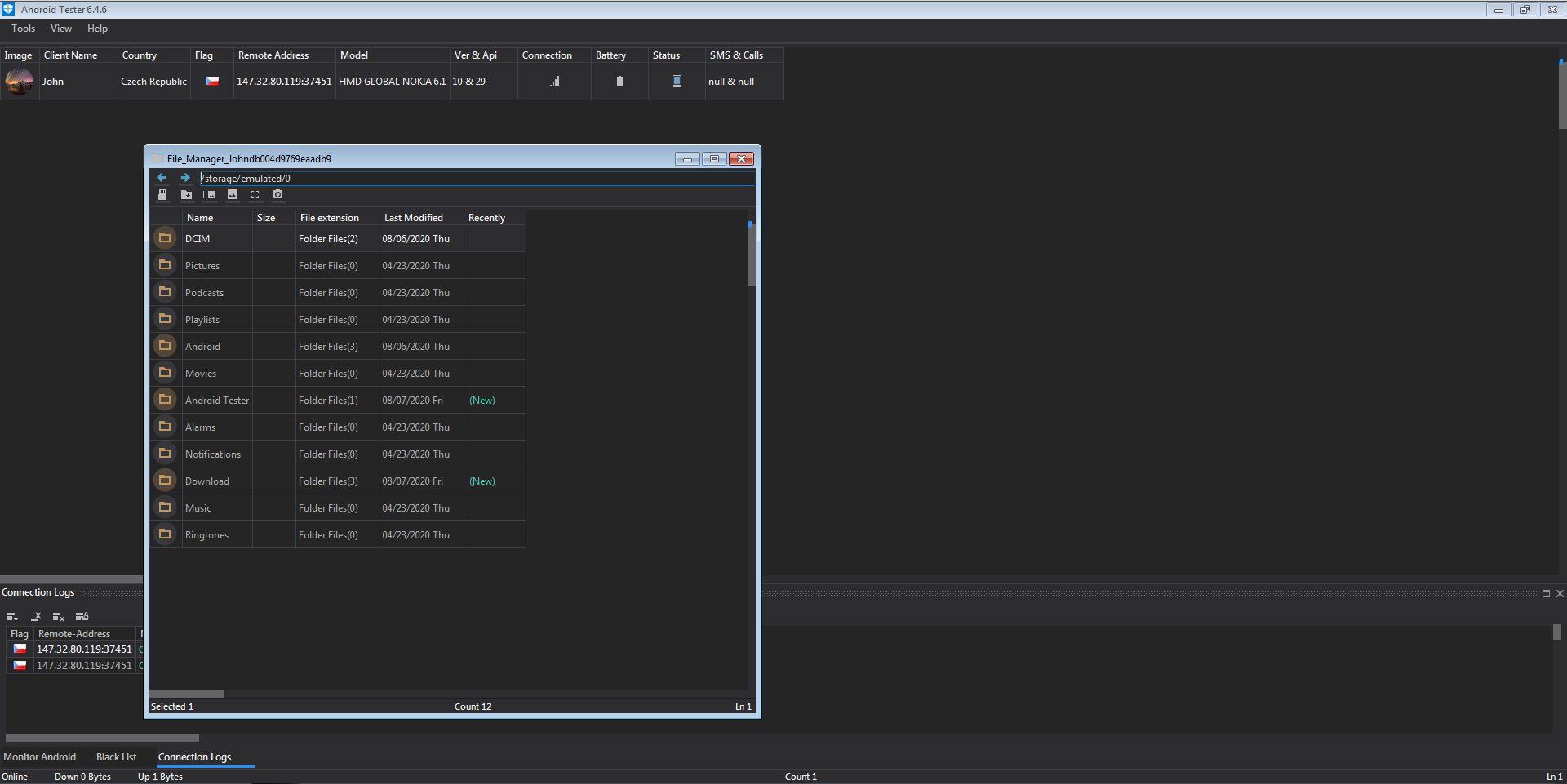Open the View menu

pyautogui.click(x=61, y=29)
